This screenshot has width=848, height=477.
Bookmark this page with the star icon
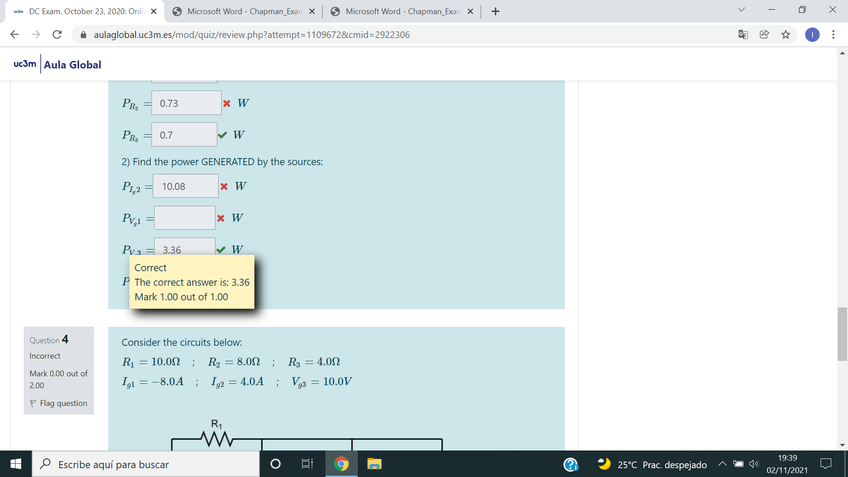tap(786, 34)
